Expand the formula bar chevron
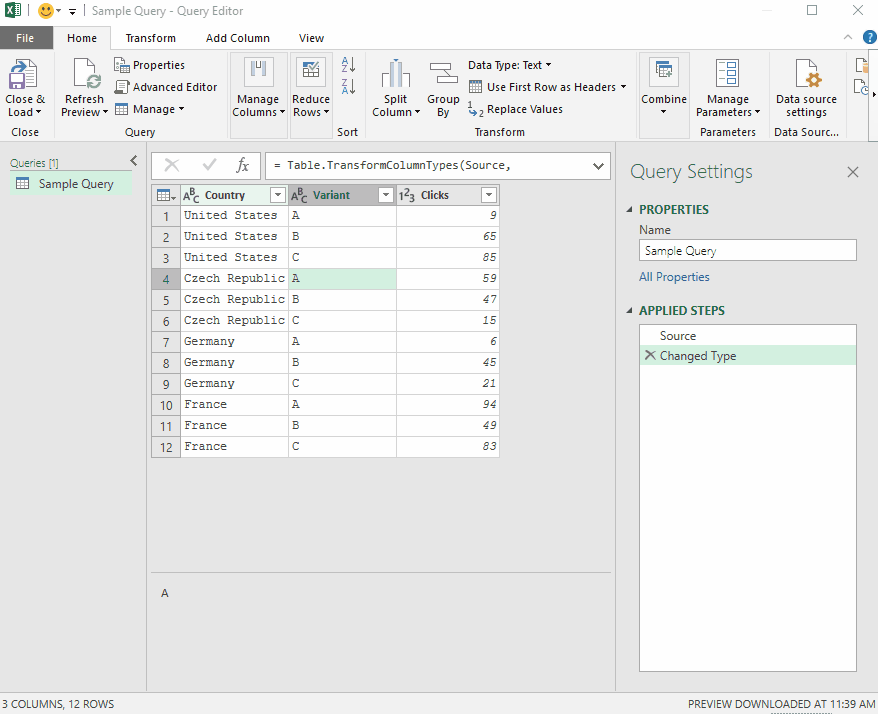The image size is (878, 714). click(x=598, y=166)
